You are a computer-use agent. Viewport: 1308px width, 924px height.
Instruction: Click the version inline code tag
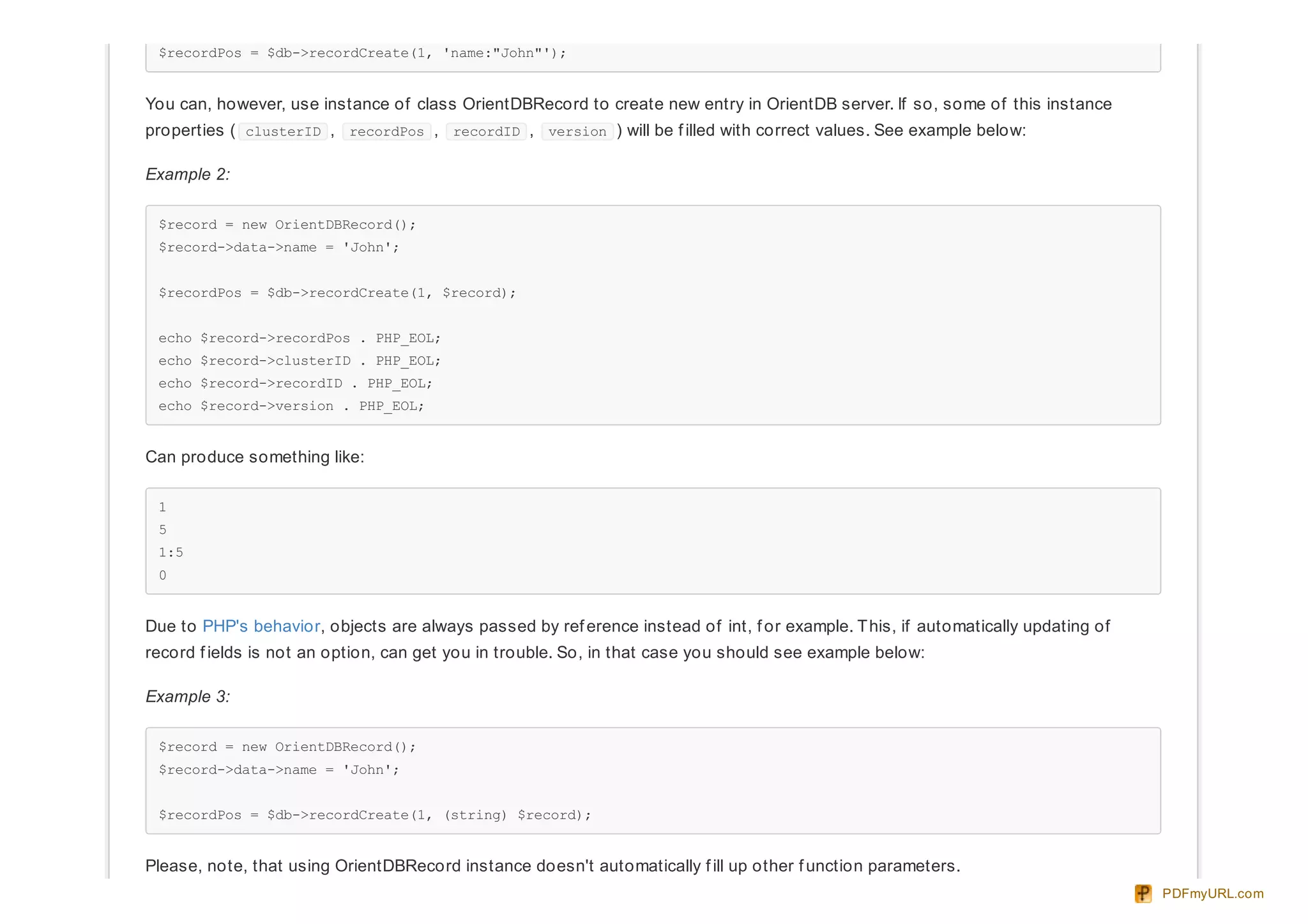(x=577, y=132)
